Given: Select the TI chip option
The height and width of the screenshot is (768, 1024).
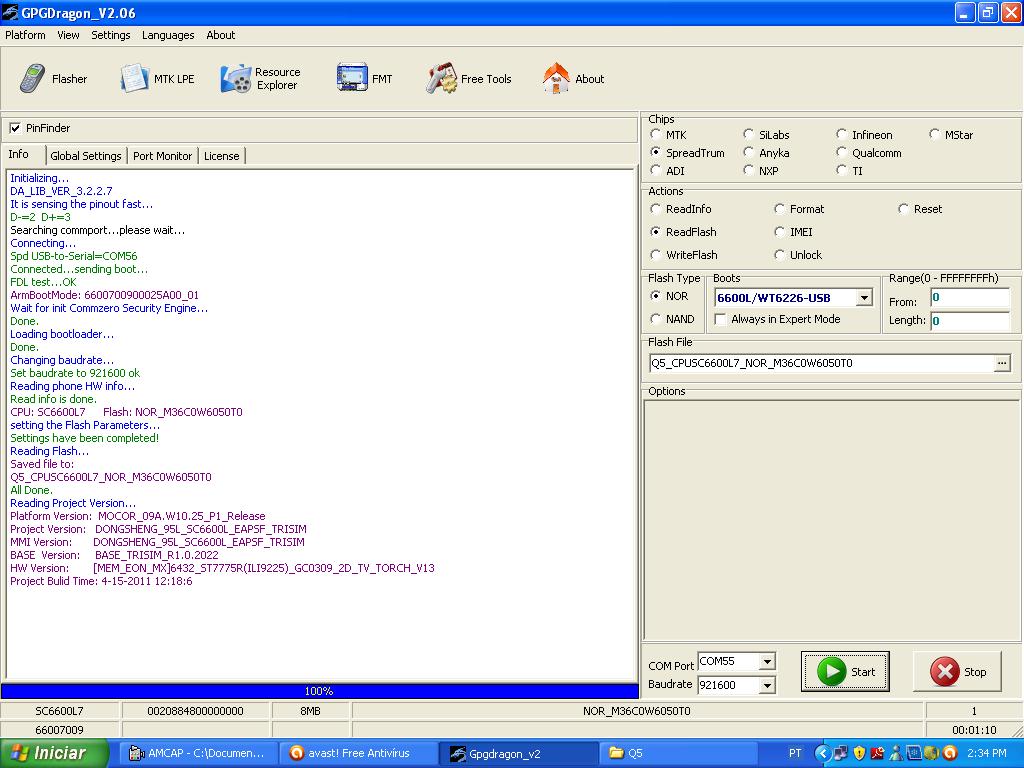Looking at the screenshot, I should 842,170.
